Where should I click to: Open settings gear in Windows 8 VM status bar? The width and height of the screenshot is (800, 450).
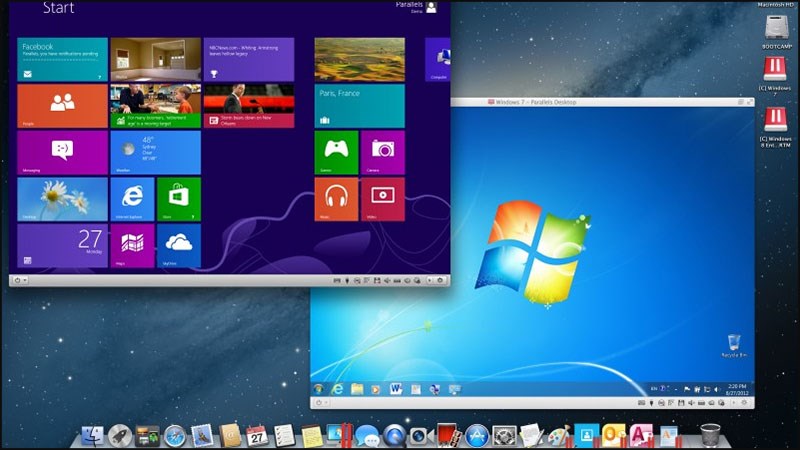(441, 280)
